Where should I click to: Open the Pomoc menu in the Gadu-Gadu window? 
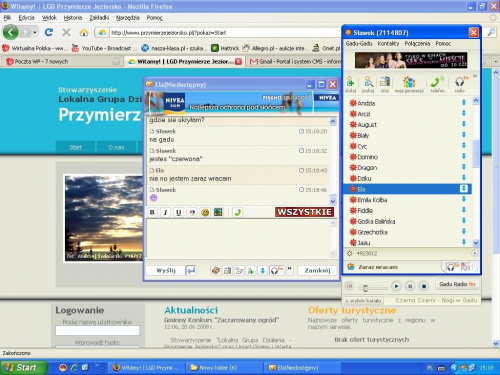(443, 44)
